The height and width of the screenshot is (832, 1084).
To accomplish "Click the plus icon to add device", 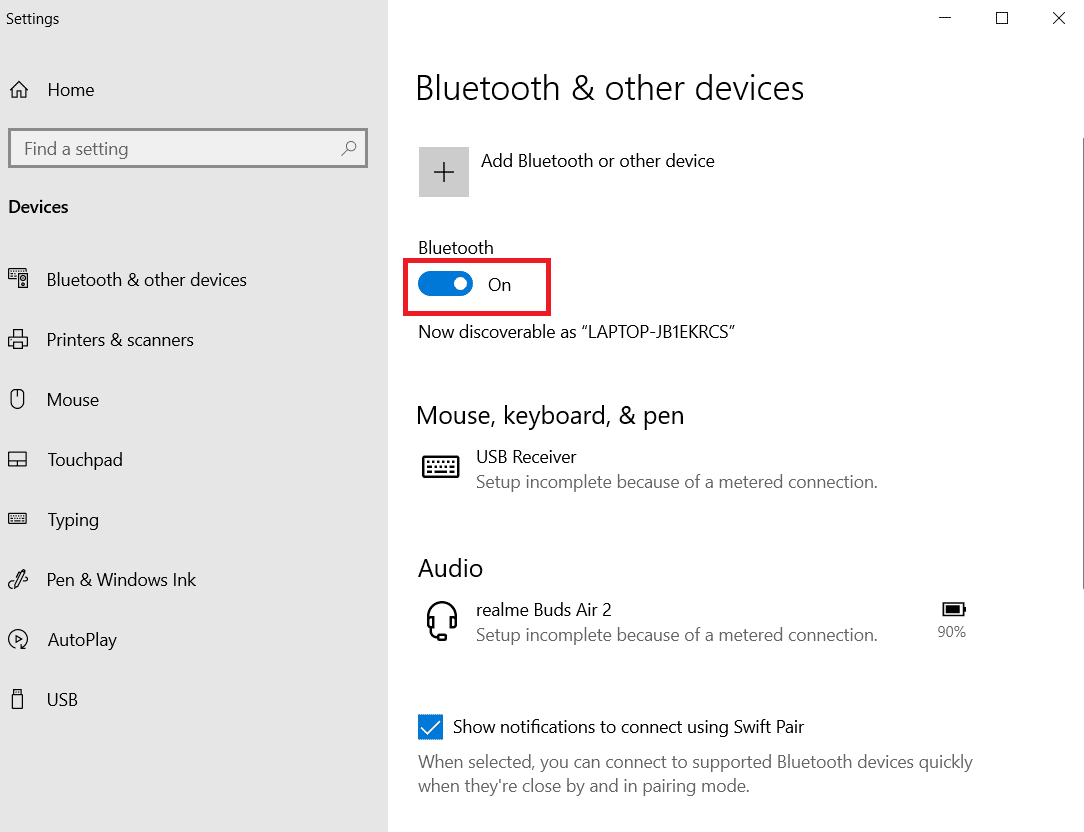I will [444, 172].
